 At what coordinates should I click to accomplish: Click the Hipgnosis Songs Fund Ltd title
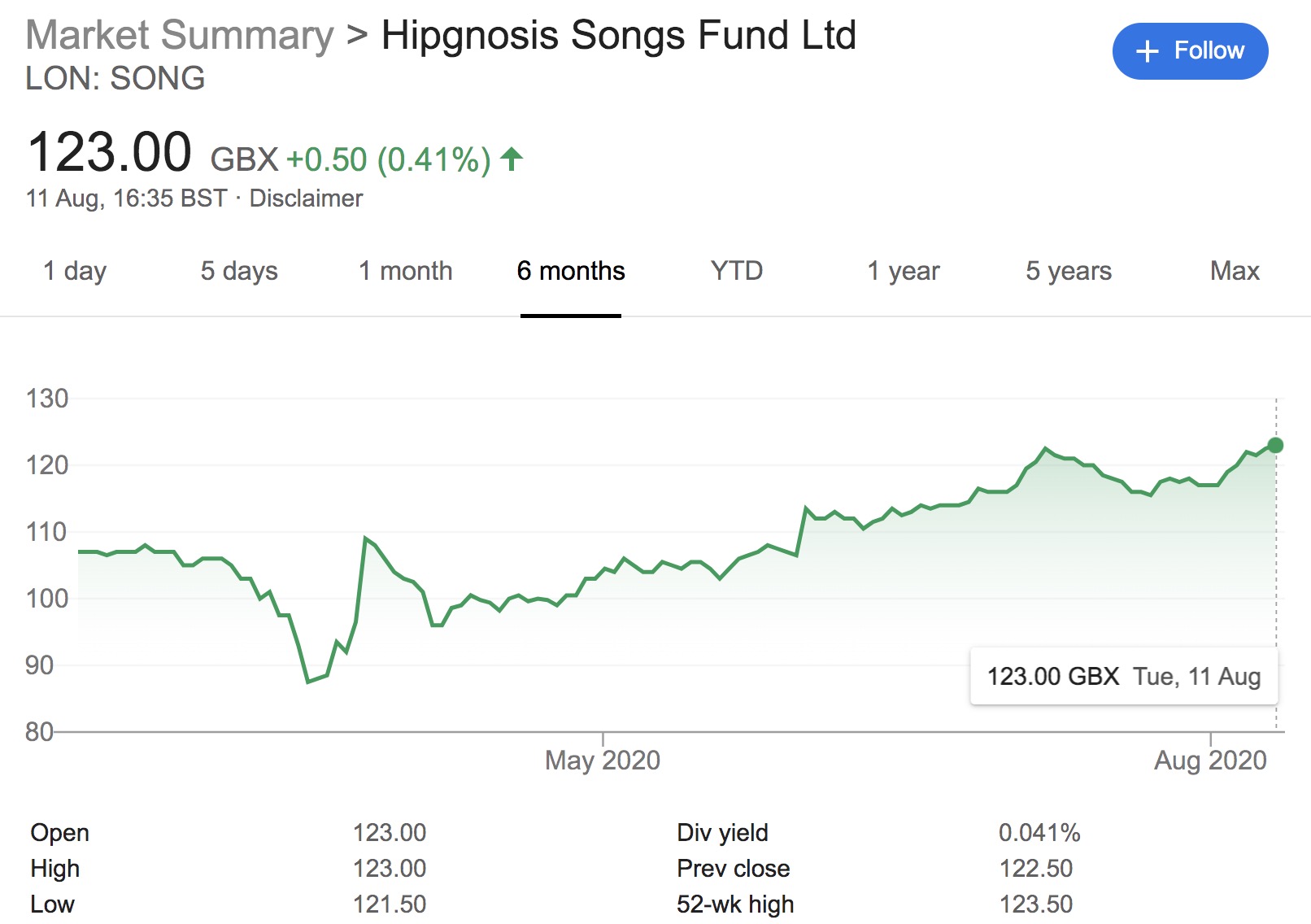618,36
